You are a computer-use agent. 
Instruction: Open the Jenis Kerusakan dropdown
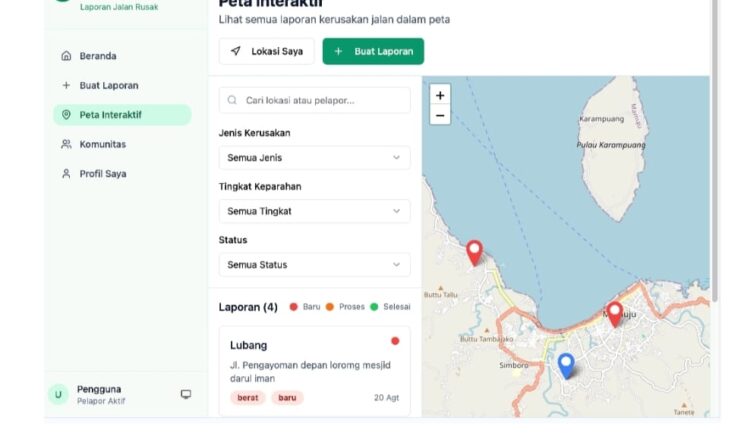tap(314, 158)
